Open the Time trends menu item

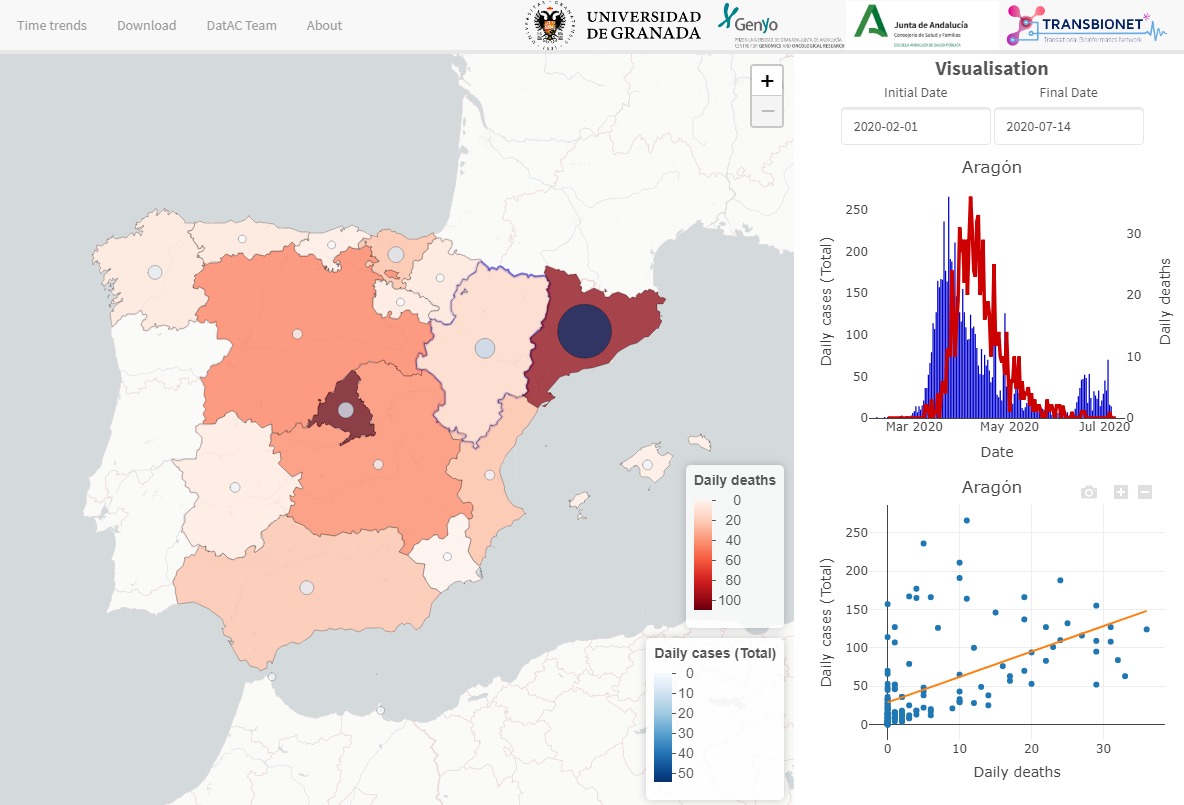point(52,26)
